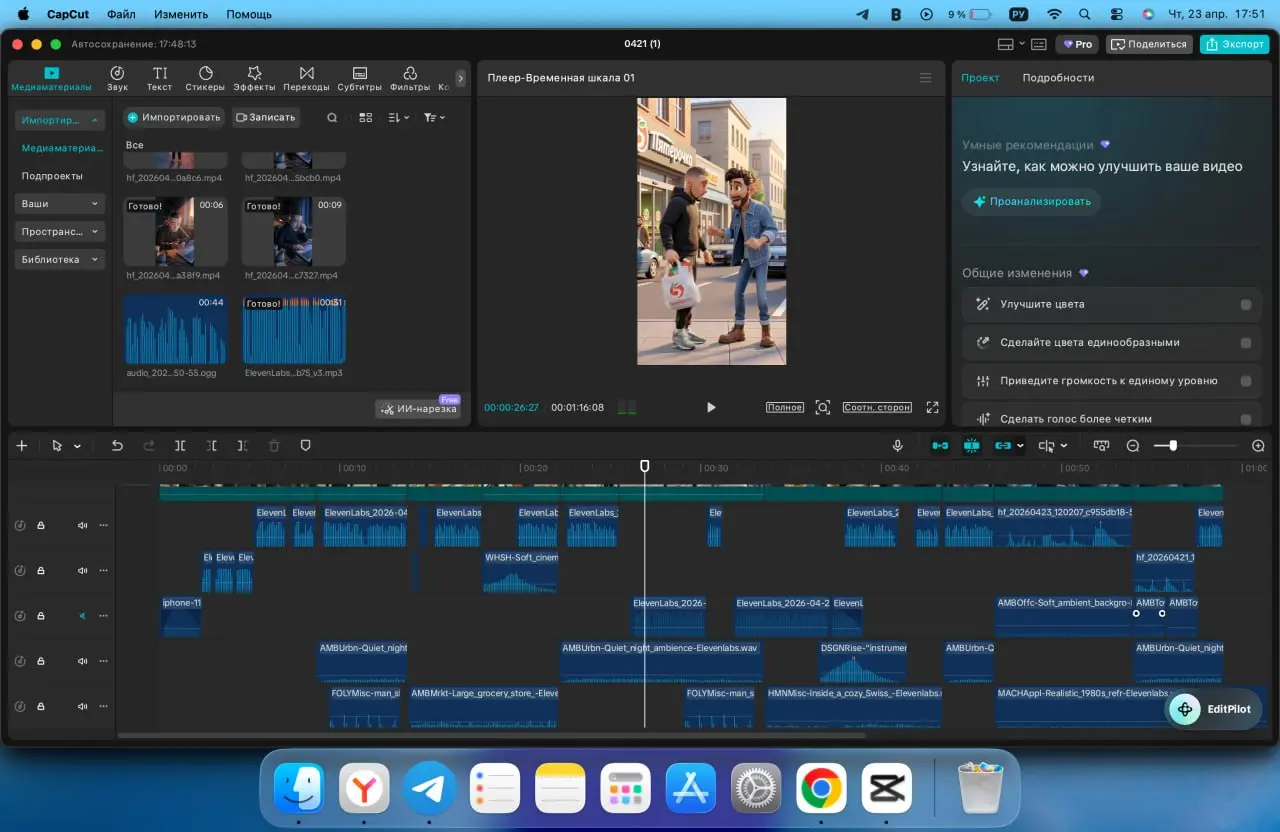Open the Текст text panel
The height and width of the screenshot is (832, 1280).
click(160, 79)
